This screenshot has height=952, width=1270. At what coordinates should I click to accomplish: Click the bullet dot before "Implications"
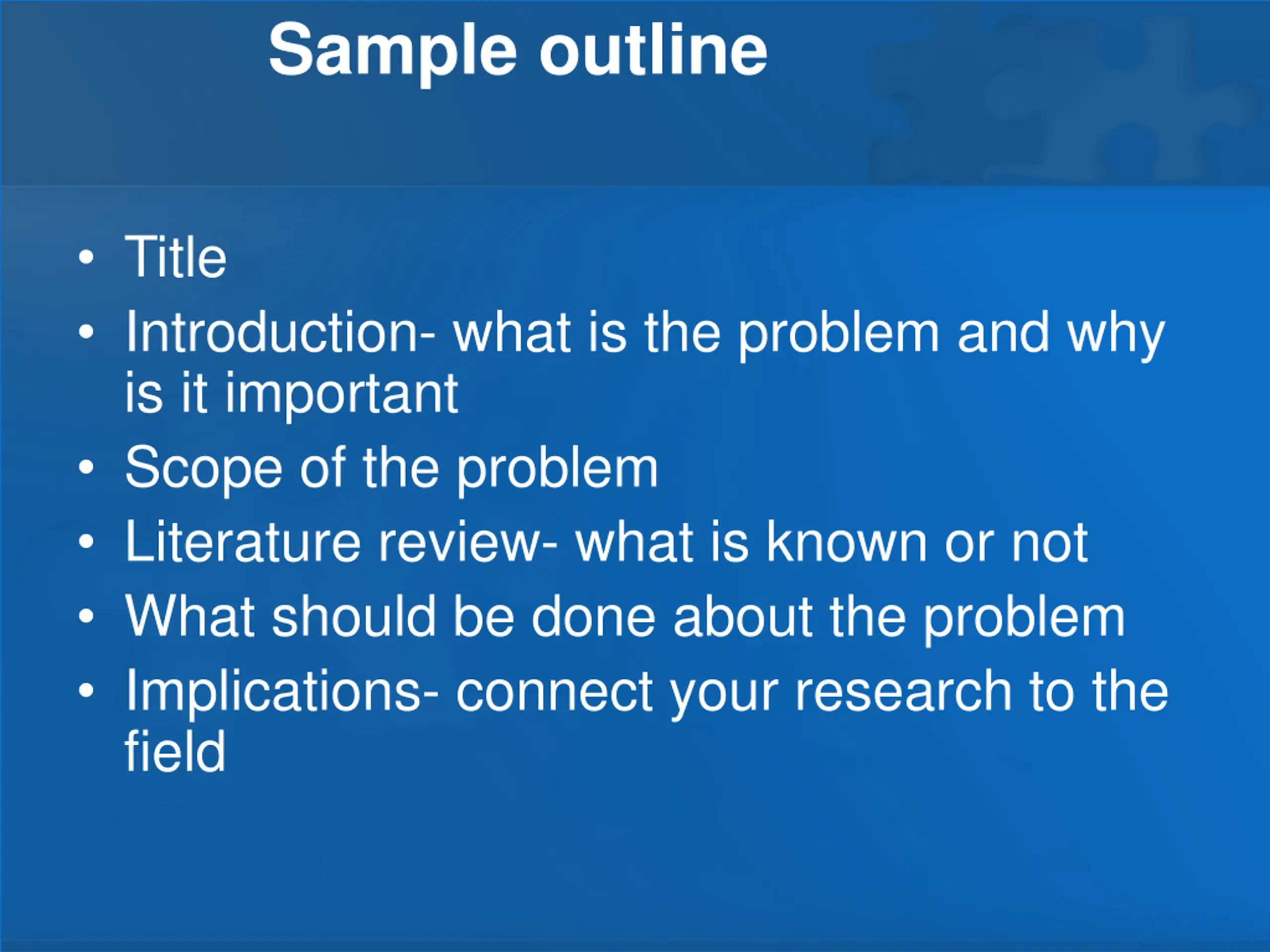[86, 691]
